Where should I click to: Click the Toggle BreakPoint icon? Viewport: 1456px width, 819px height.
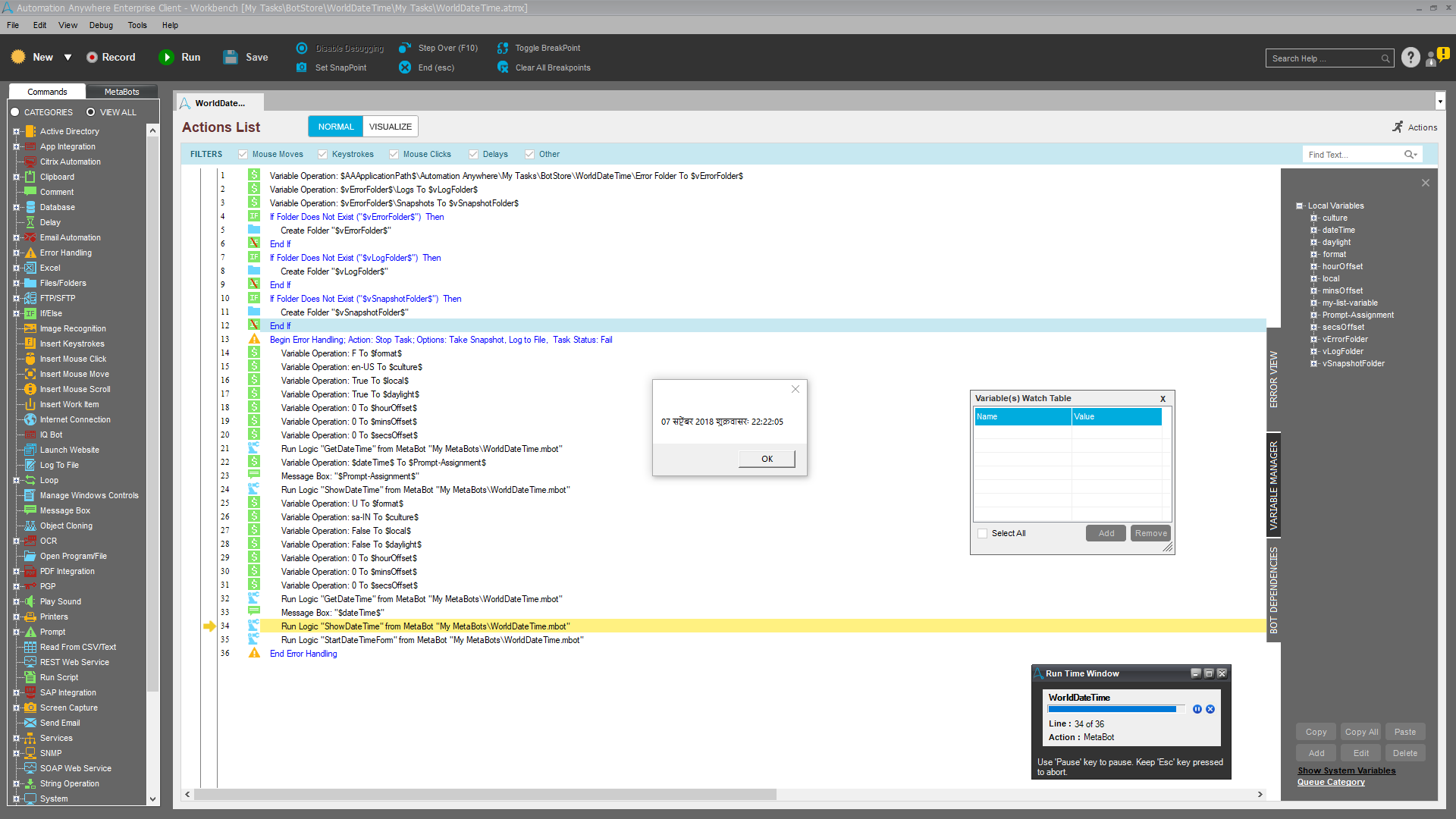pos(503,48)
